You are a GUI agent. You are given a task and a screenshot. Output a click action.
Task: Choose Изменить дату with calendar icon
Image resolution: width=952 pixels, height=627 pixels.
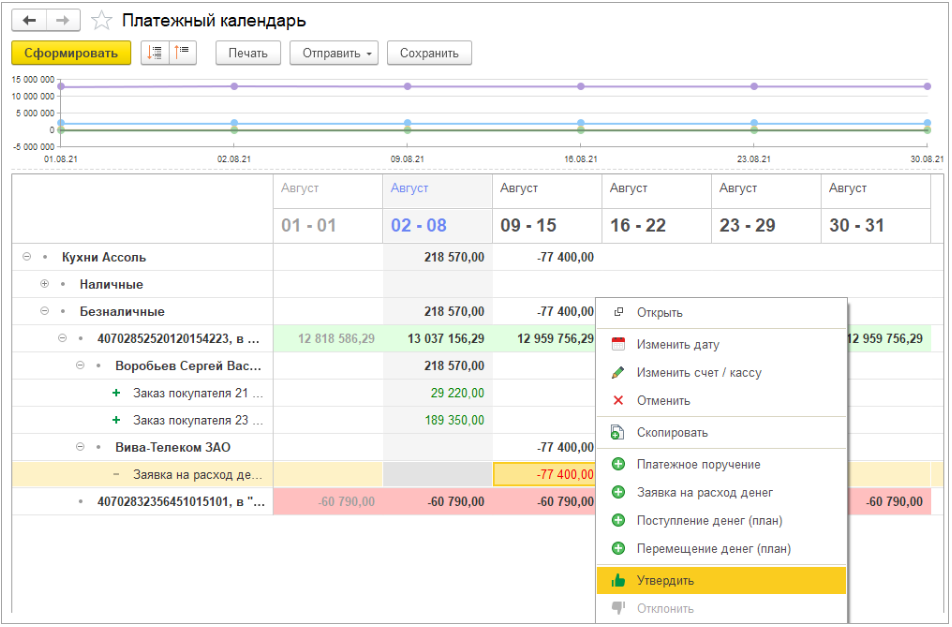coord(677,345)
